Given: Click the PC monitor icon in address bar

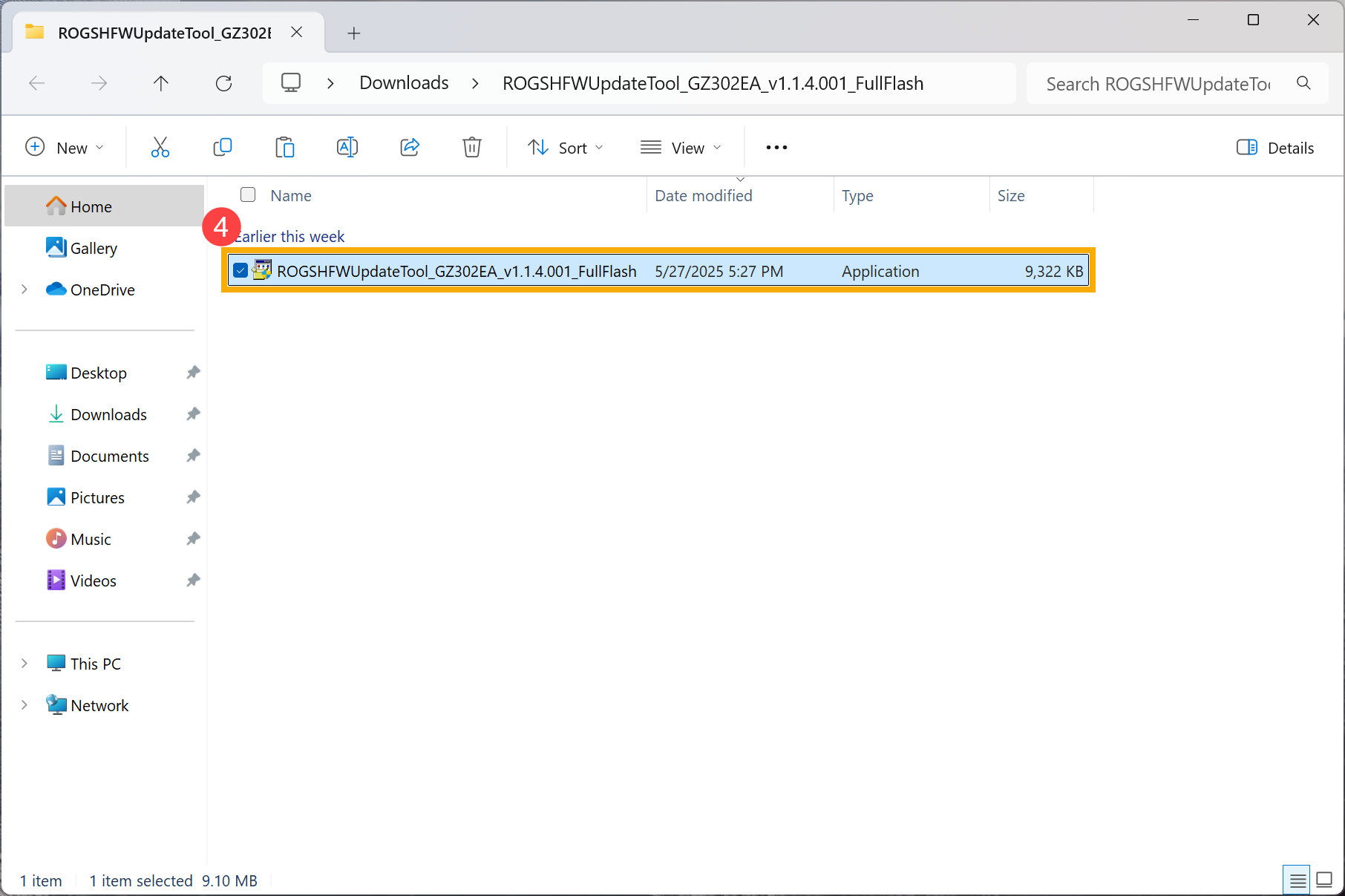Looking at the screenshot, I should (x=291, y=82).
